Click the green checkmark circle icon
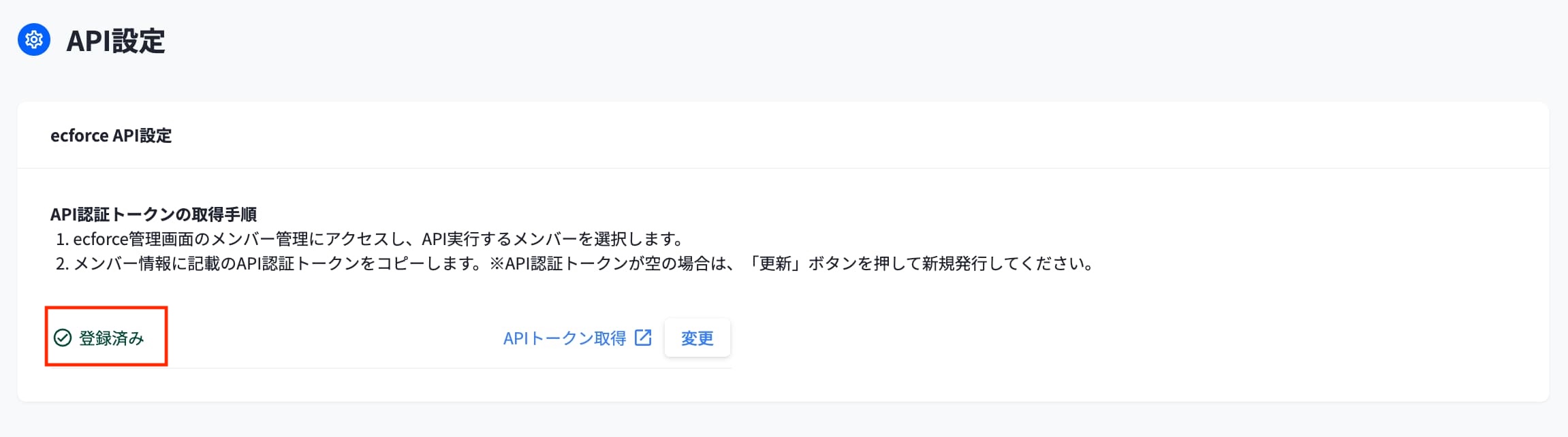Screen dimensions: 1568x437 pyautogui.click(x=63, y=338)
